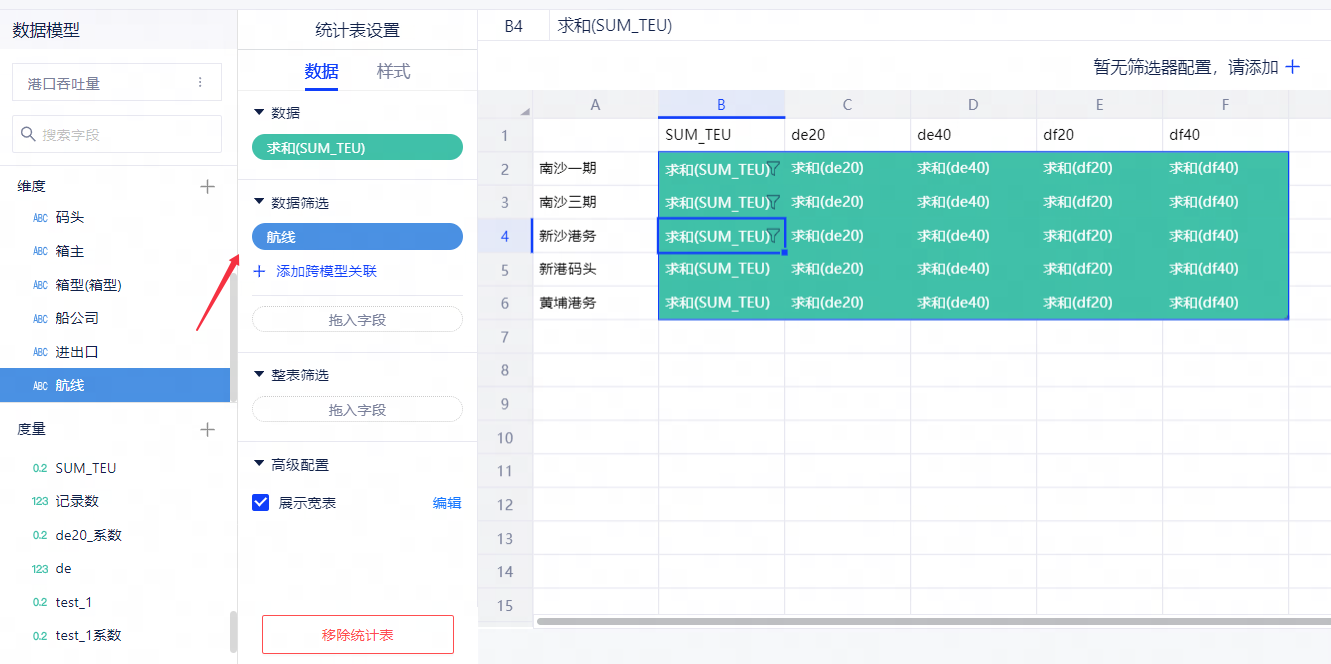Toggle the 展示宽表 checkbox
The image size is (1331, 664).
tap(261, 503)
